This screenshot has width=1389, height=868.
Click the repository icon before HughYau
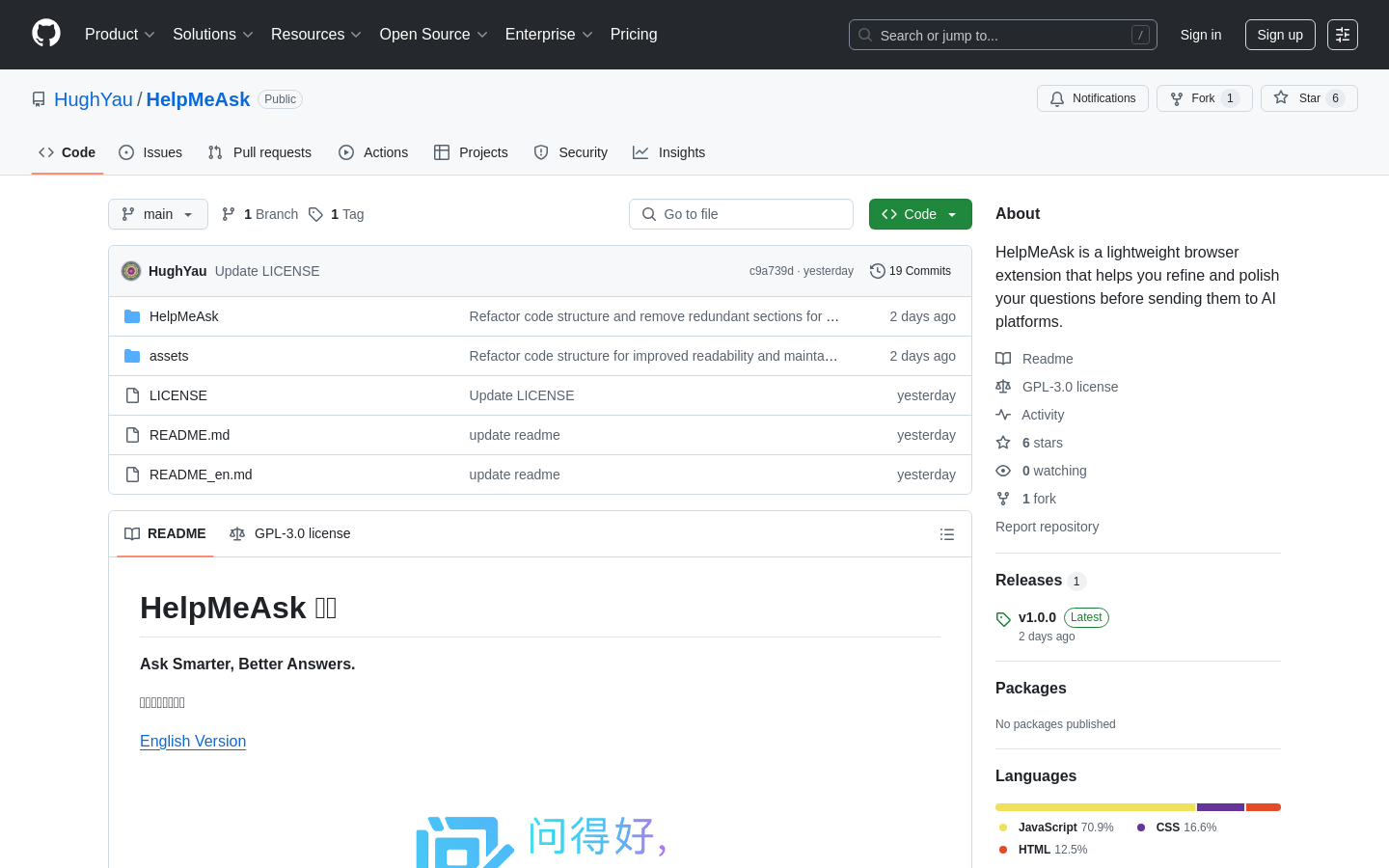click(39, 99)
